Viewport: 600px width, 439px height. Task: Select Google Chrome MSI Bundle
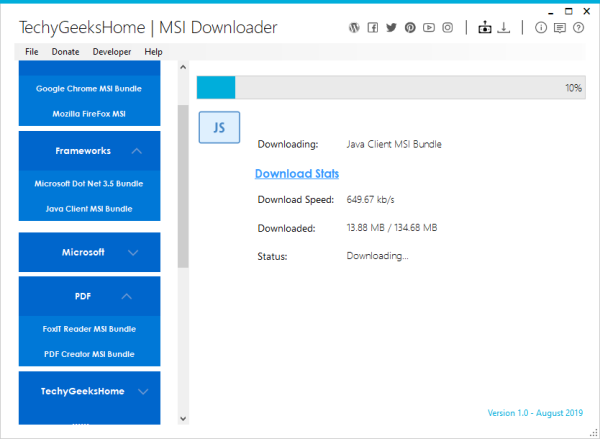click(89, 89)
